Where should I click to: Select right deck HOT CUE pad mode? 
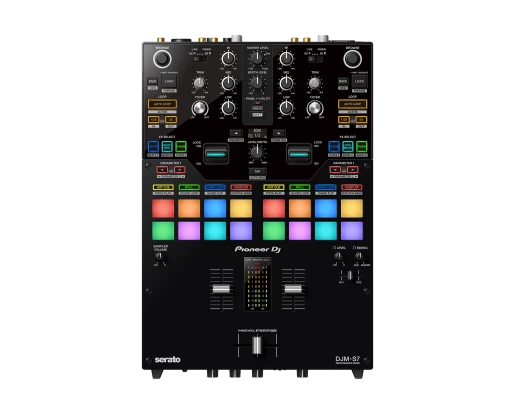(x=274, y=187)
